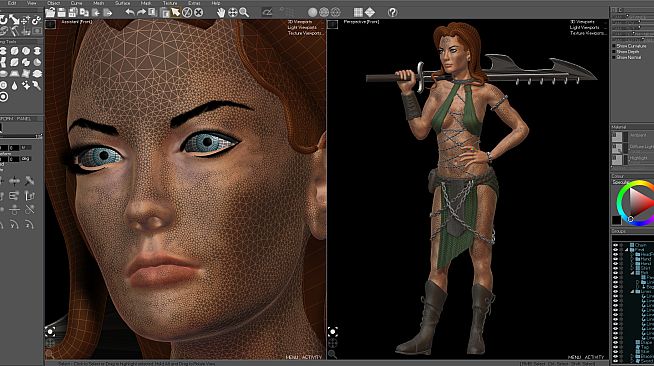654x366 pixels.
Task: Click the black swatch below colour wheel
Action: point(616,220)
